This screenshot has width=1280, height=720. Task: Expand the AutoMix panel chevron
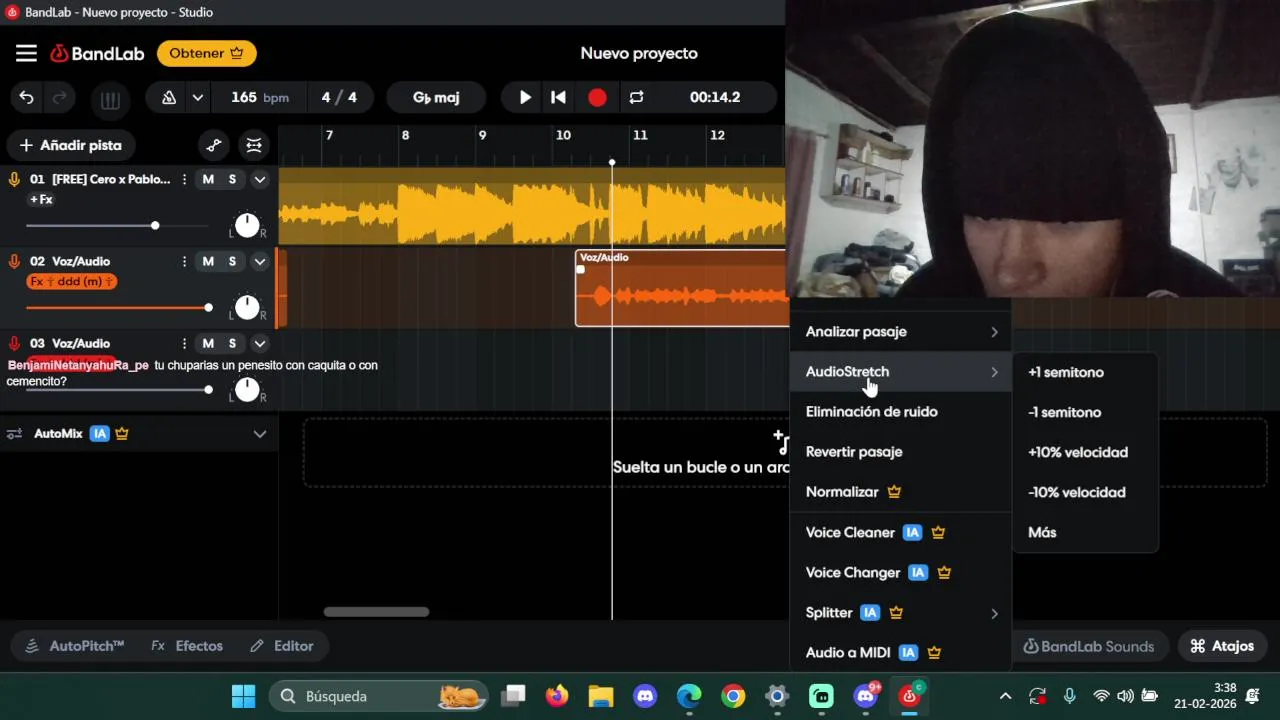click(x=260, y=434)
